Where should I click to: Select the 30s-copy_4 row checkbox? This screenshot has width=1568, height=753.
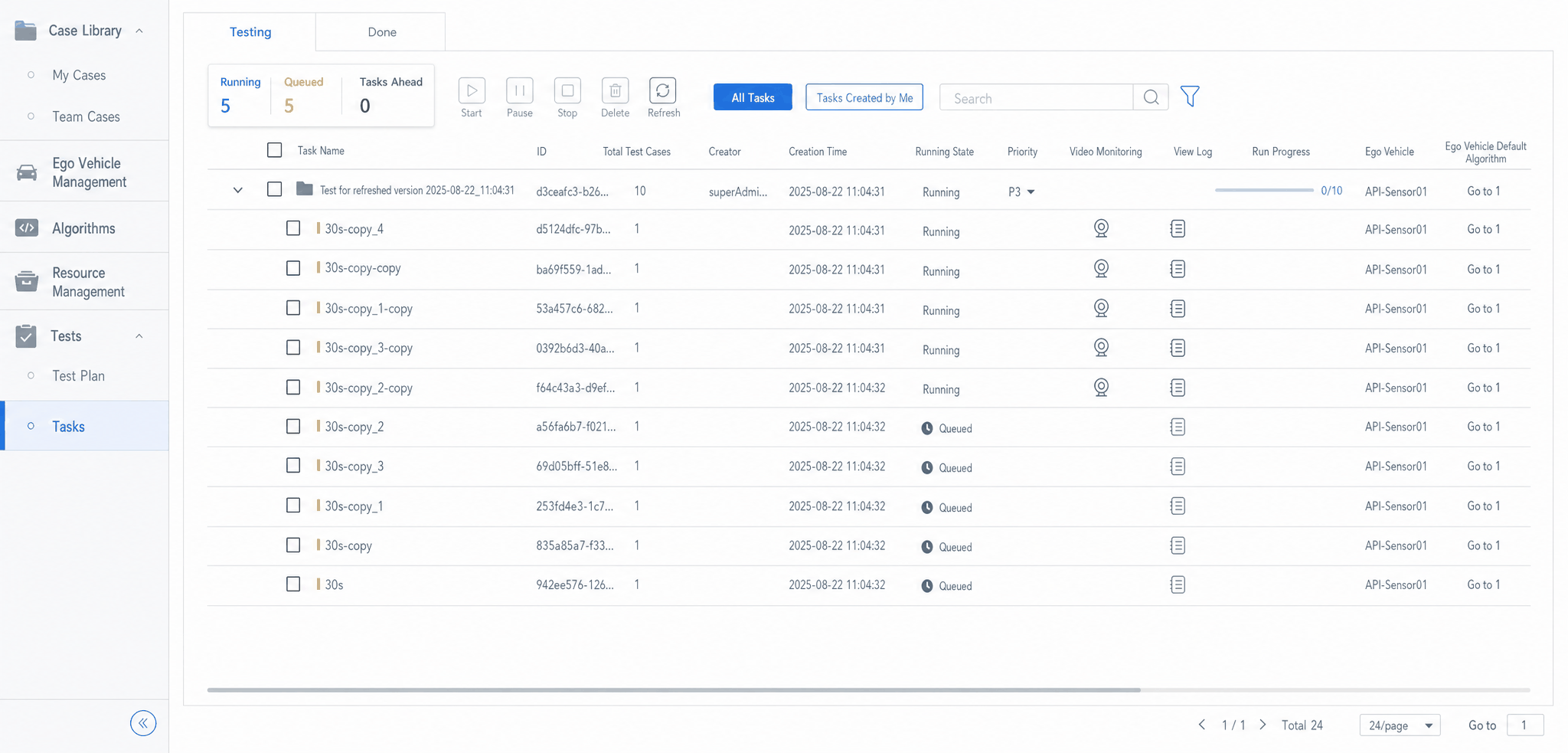click(x=293, y=228)
